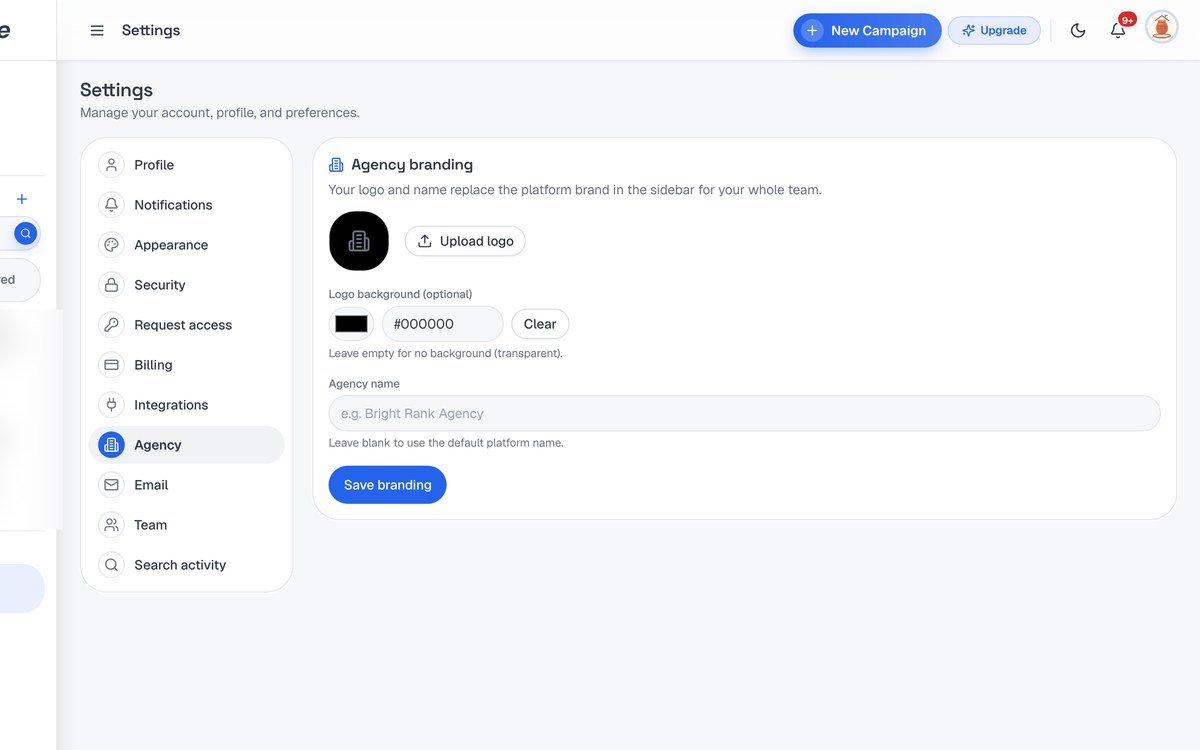This screenshot has width=1200, height=750.
Task: Click the Integrations plug icon
Action: pyautogui.click(x=111, y=405)
